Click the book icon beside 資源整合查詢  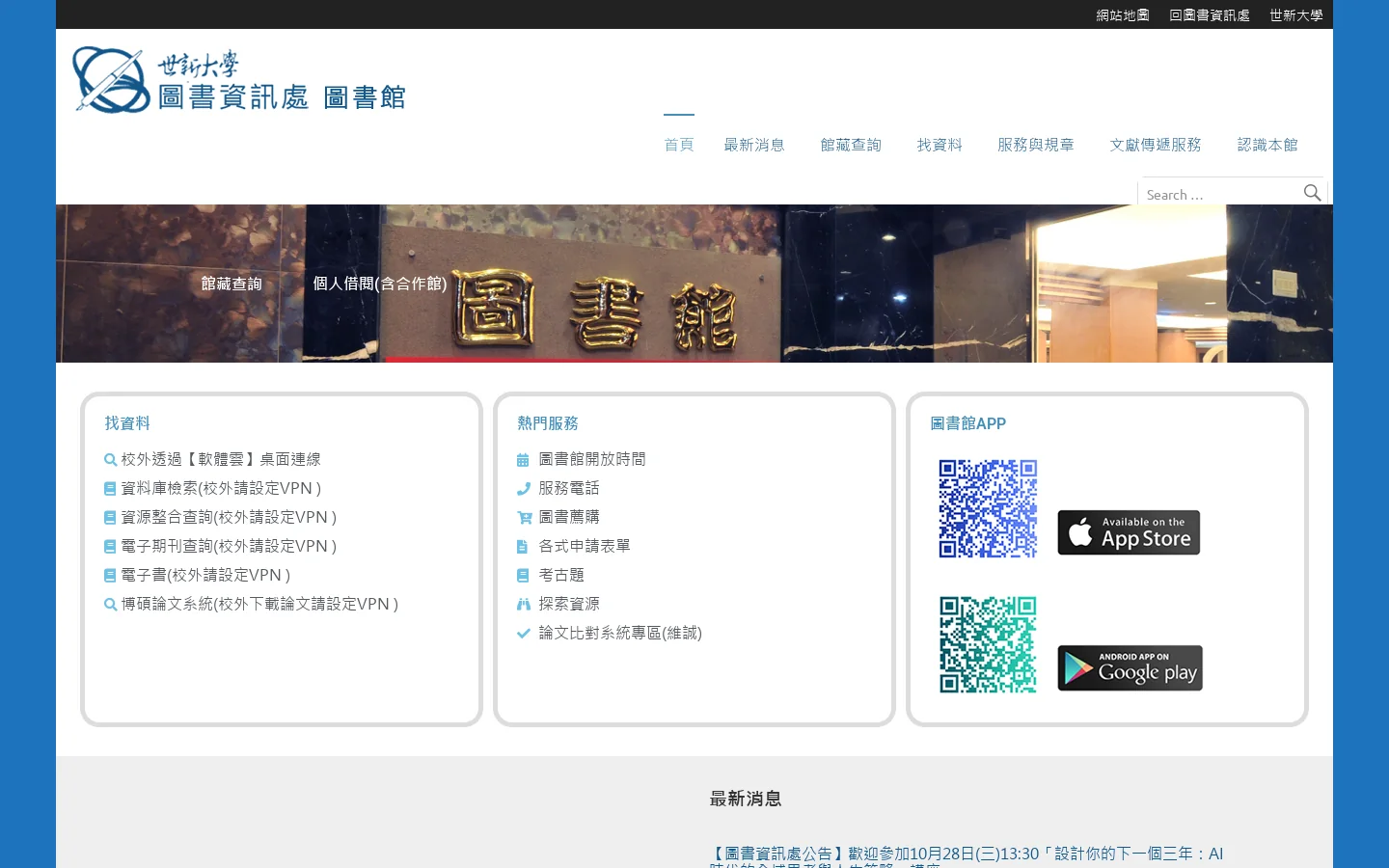110,518
